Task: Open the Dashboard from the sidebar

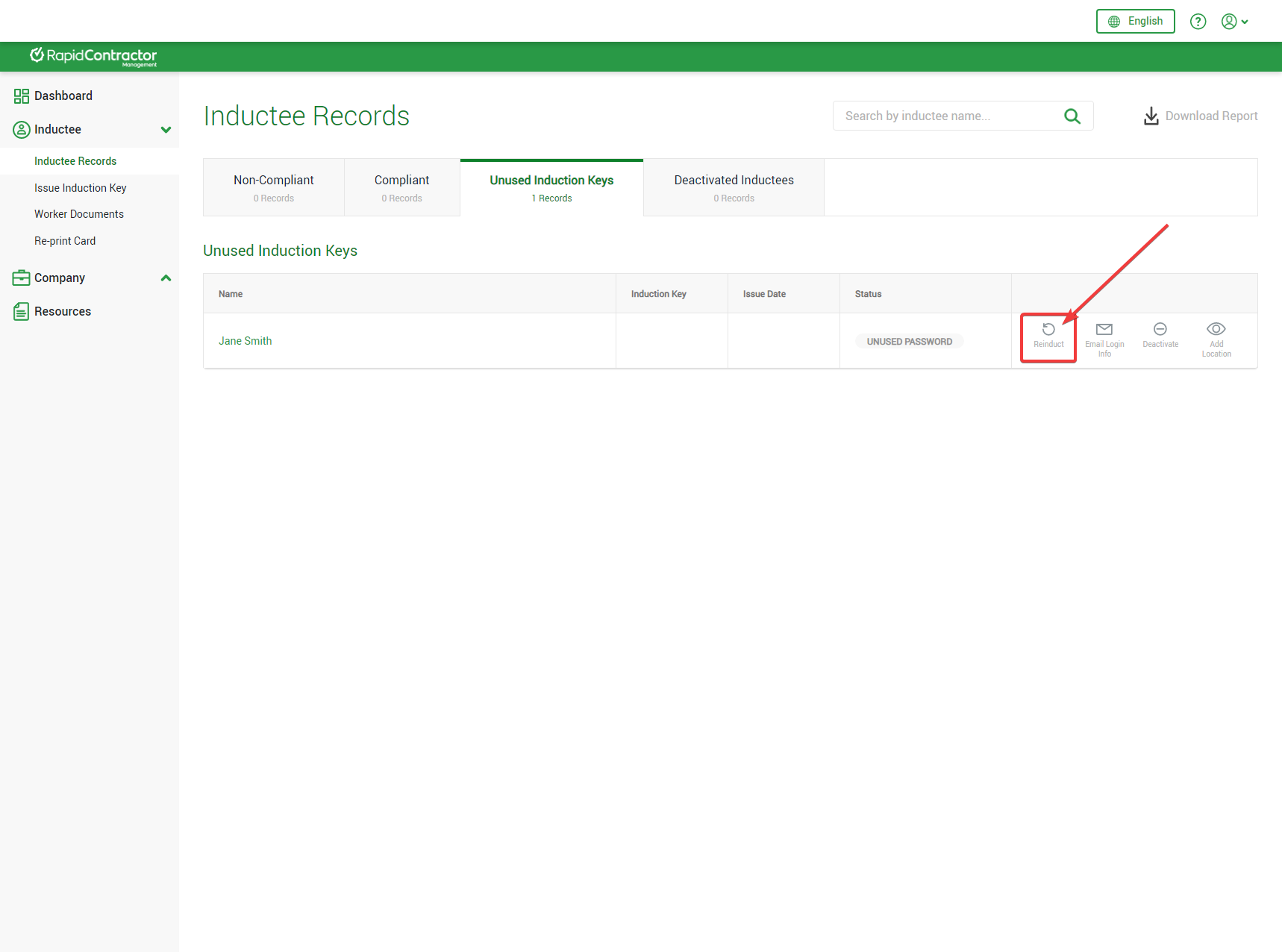Action: click(x=63, y=96)
